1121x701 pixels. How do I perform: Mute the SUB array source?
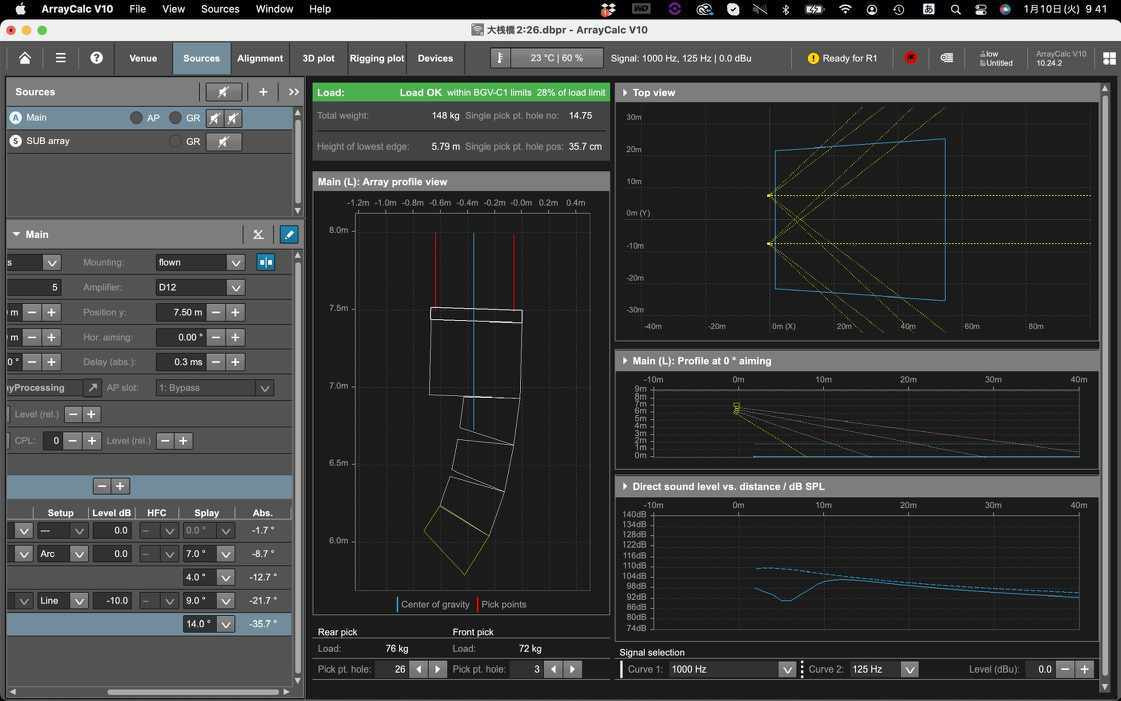coord(223,141)
